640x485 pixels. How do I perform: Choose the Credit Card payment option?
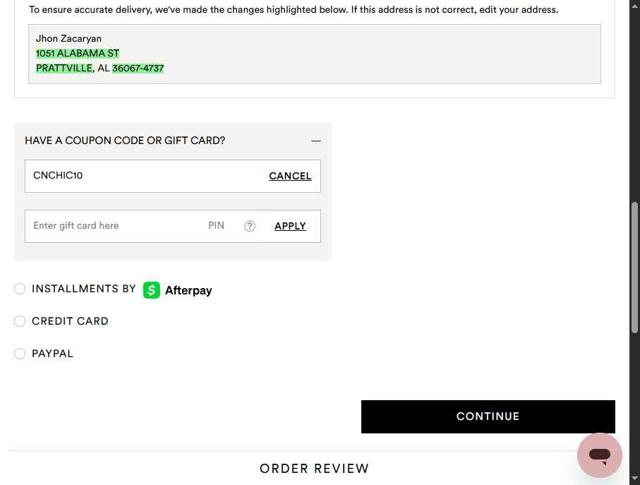20,321
